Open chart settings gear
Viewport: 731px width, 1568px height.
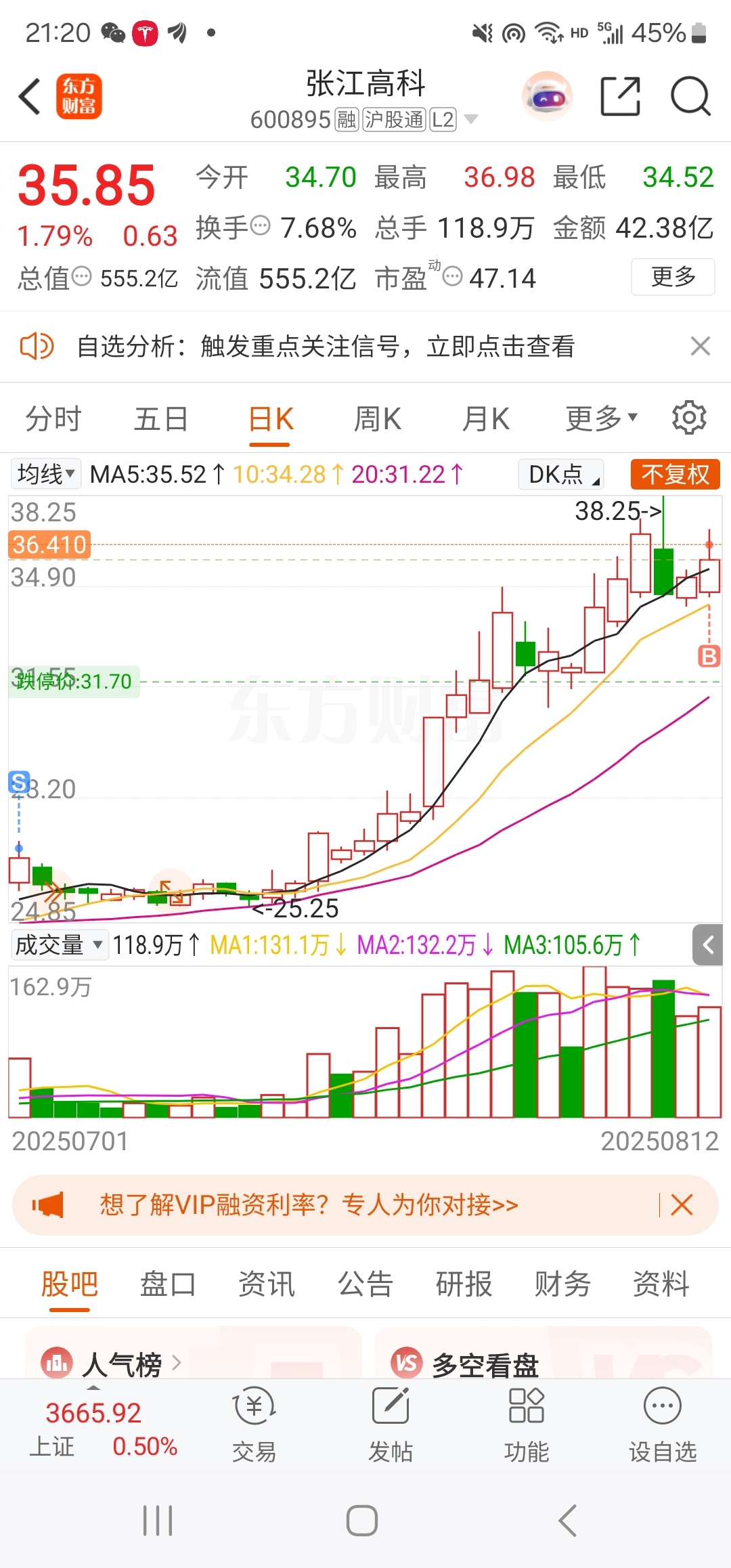click(x=689, y=418)
